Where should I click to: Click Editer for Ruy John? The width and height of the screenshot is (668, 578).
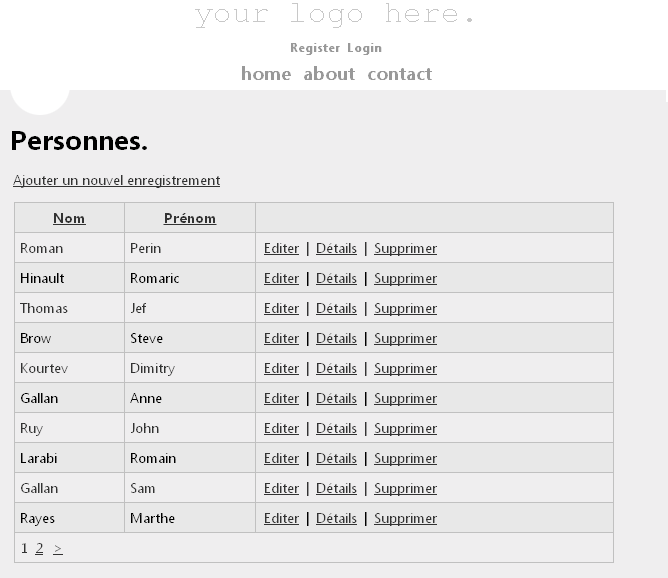[281, 428]
